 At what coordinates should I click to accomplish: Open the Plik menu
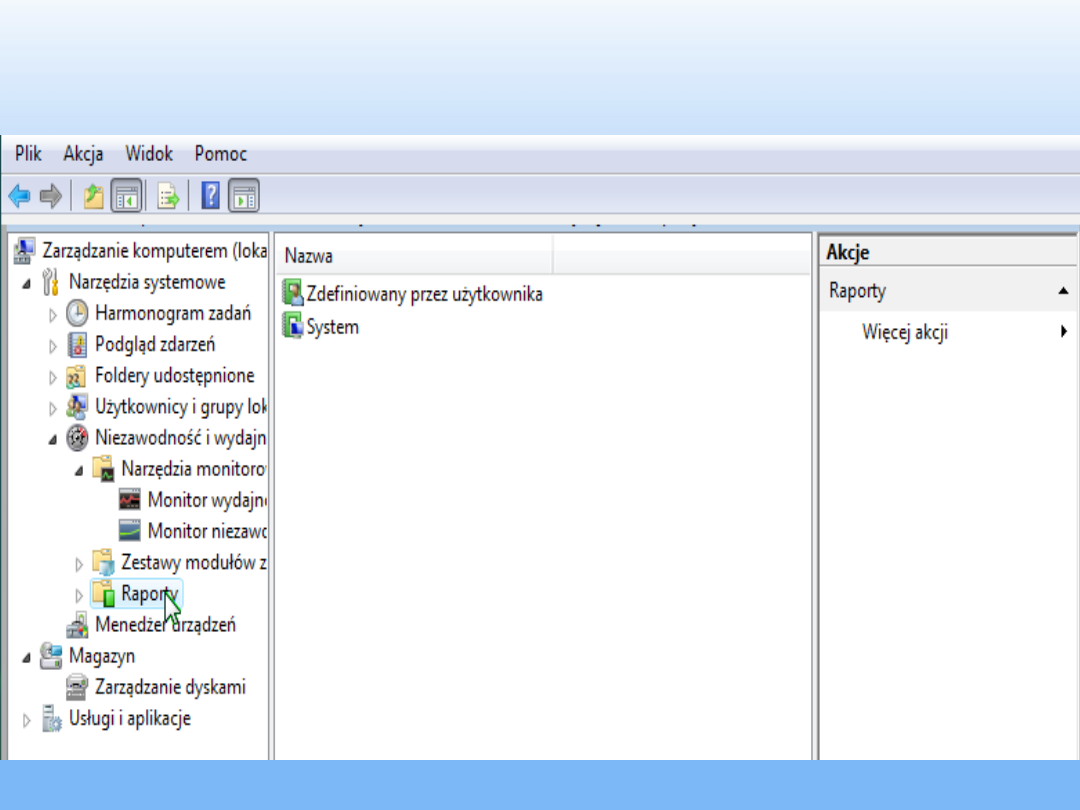(x=28, y=154)
